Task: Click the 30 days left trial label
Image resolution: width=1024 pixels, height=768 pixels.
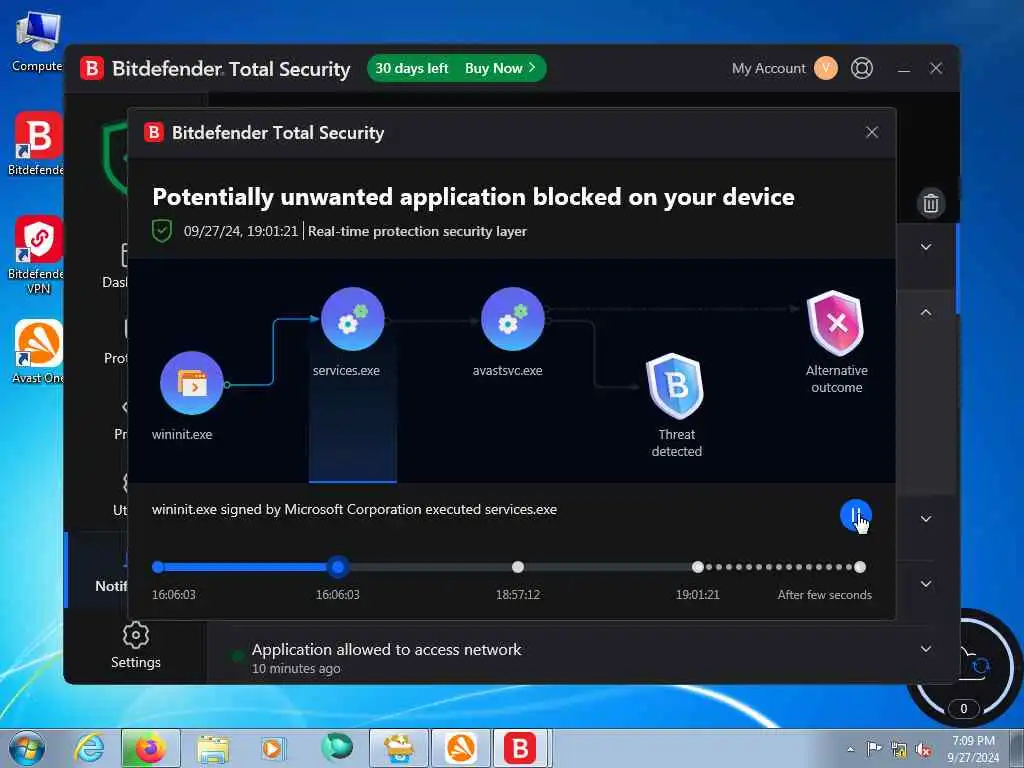Action: (411, 68)
